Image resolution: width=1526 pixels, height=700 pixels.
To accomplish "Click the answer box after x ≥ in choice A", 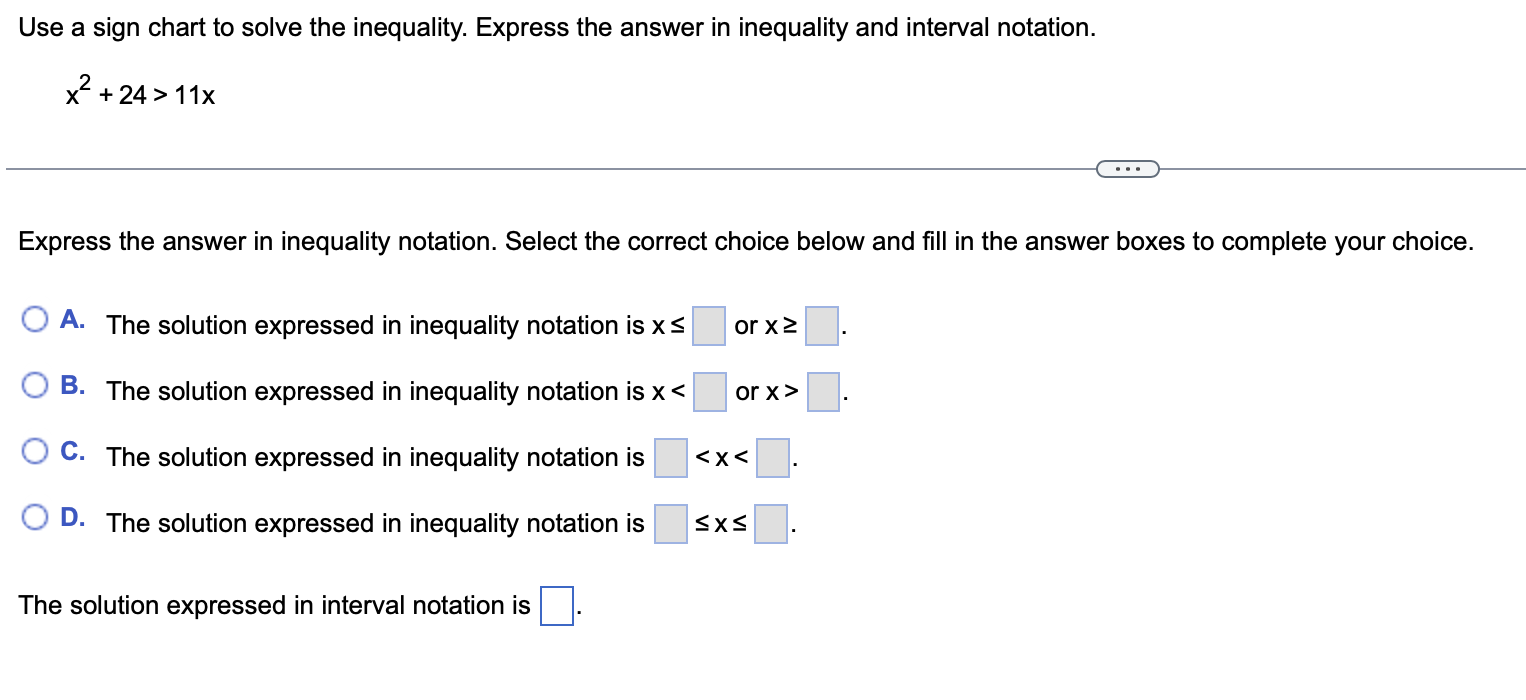I will 821,327.
